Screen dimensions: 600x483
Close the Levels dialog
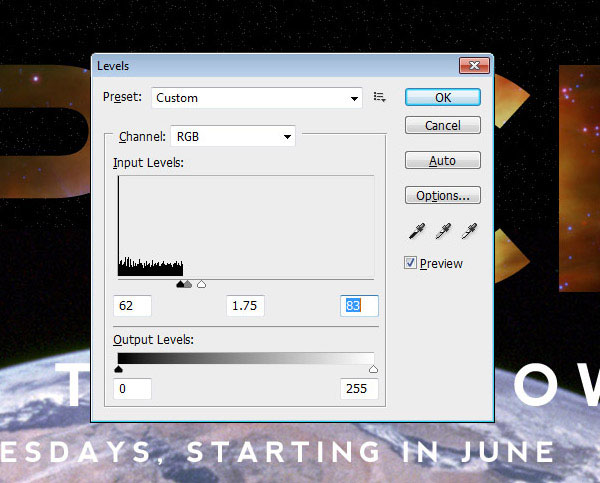(474, 65)
